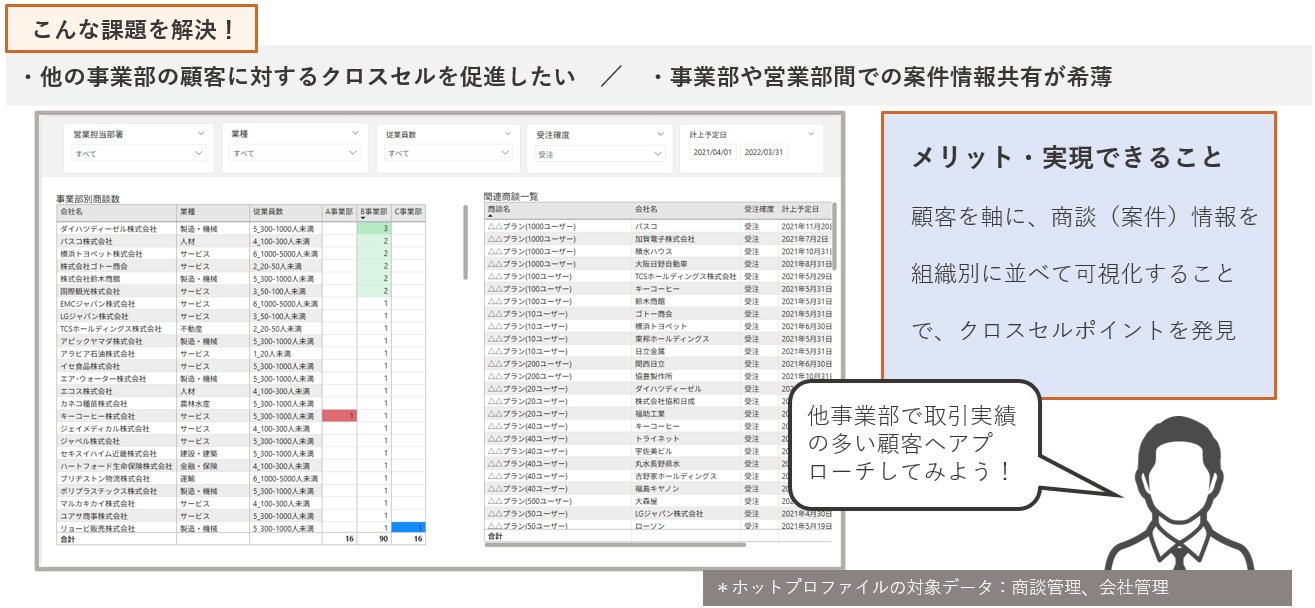Screen dimensions: 1315x608
Task: Sort by the 会社名 column in 事業部別商談数
Action: [x=116, y=212]
